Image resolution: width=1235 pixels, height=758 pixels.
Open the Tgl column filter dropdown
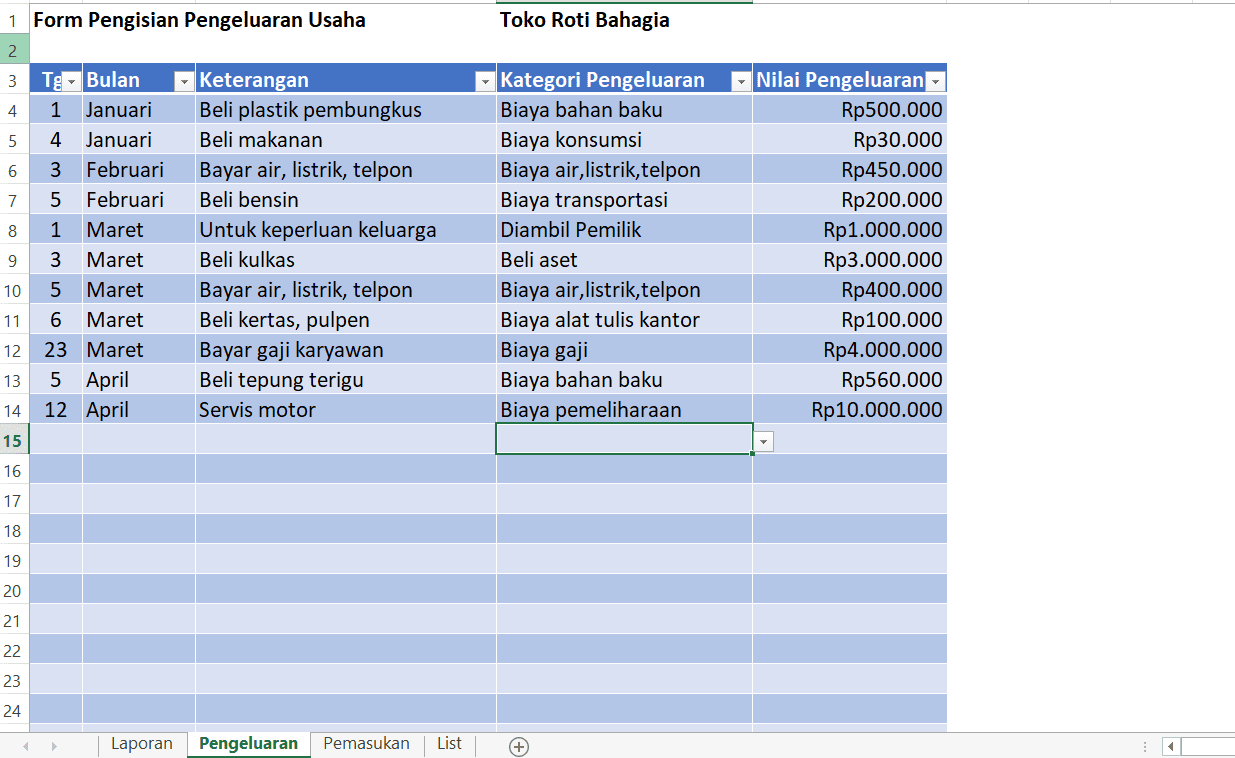(71, 81)
